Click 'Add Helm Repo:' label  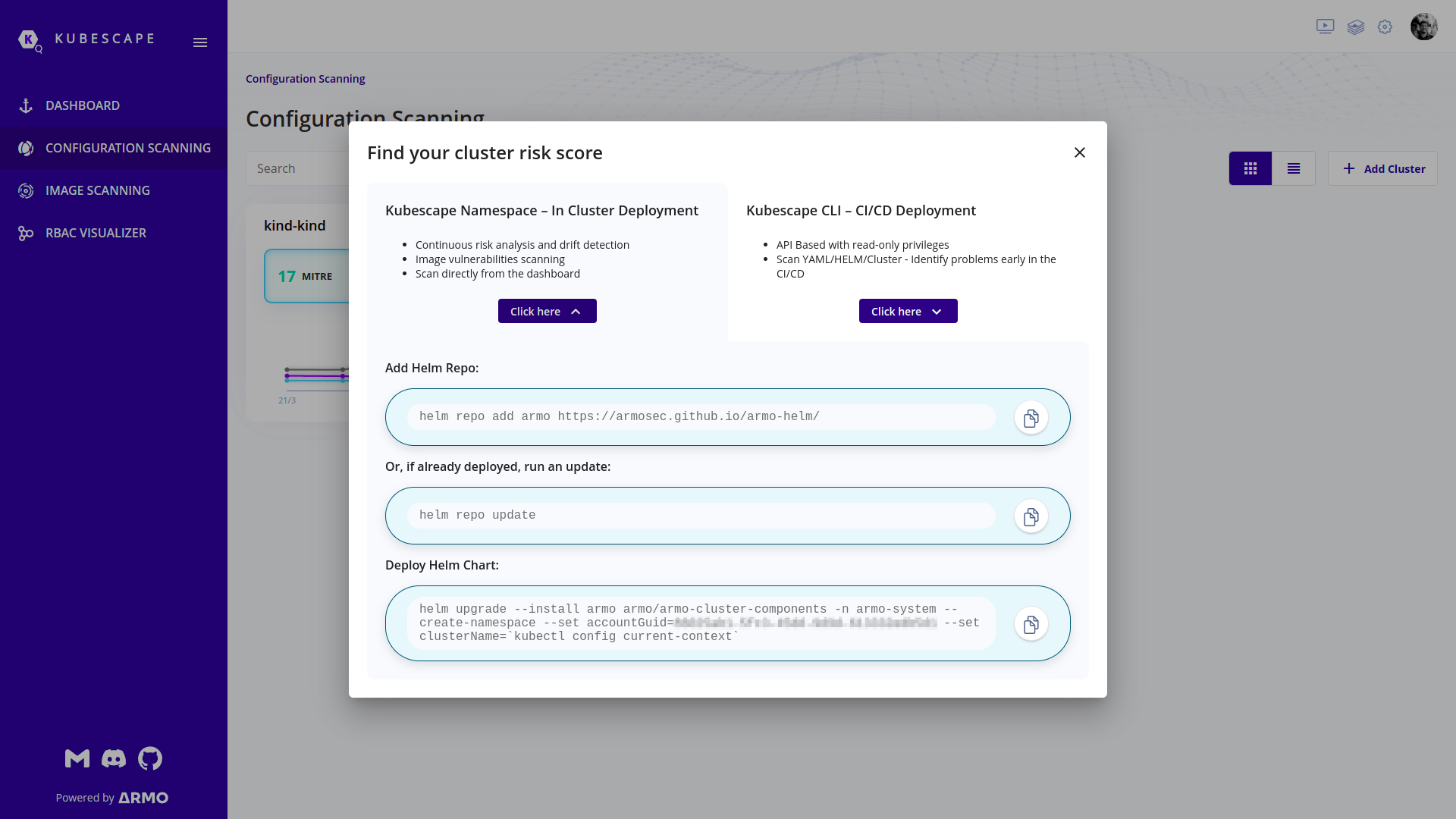(431, 368)
